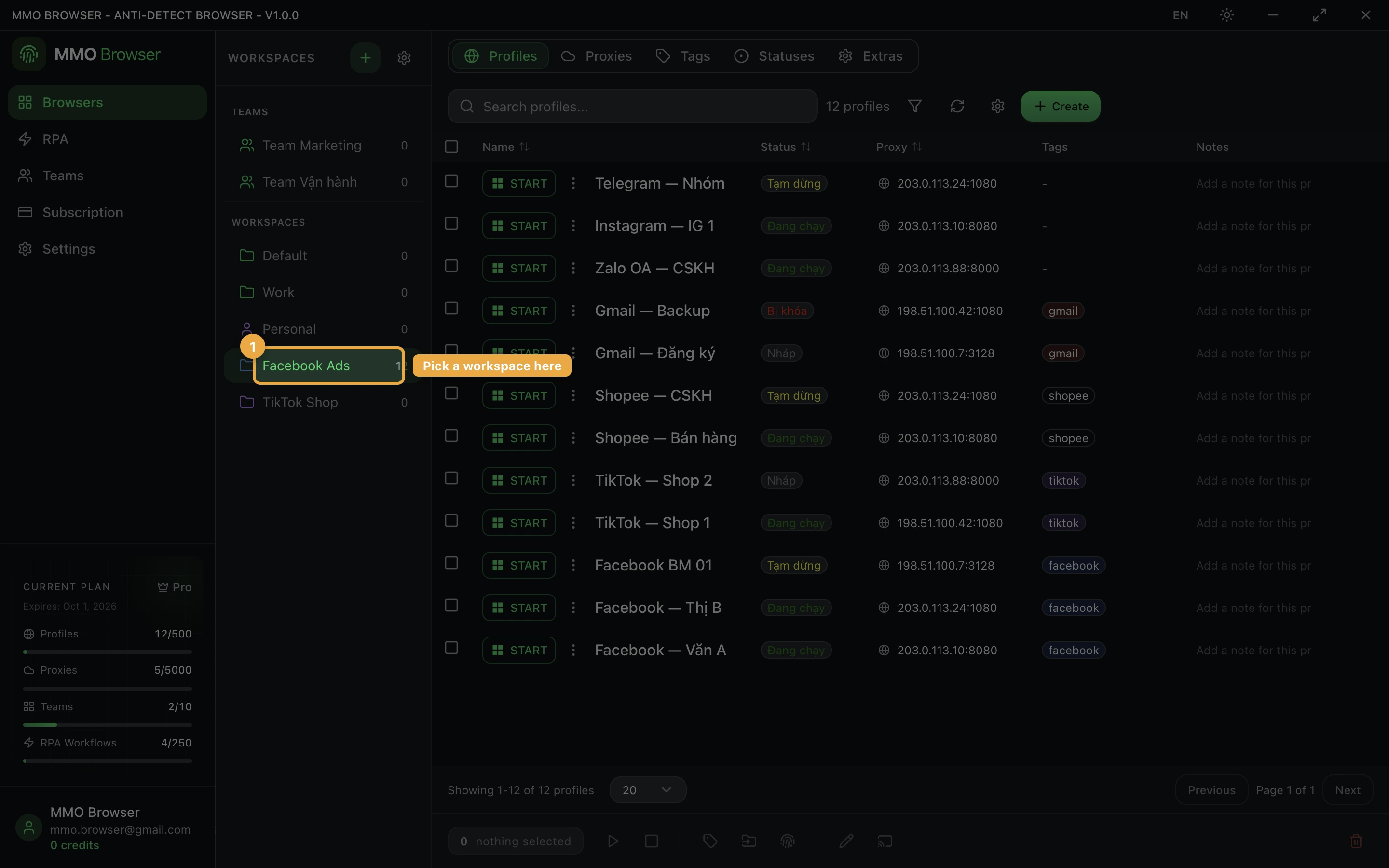This screenshot has height=868, width=1389.
Task: Toggle the select-all checkbox in header
Action: pyautogui.click(x=452, y=147)
